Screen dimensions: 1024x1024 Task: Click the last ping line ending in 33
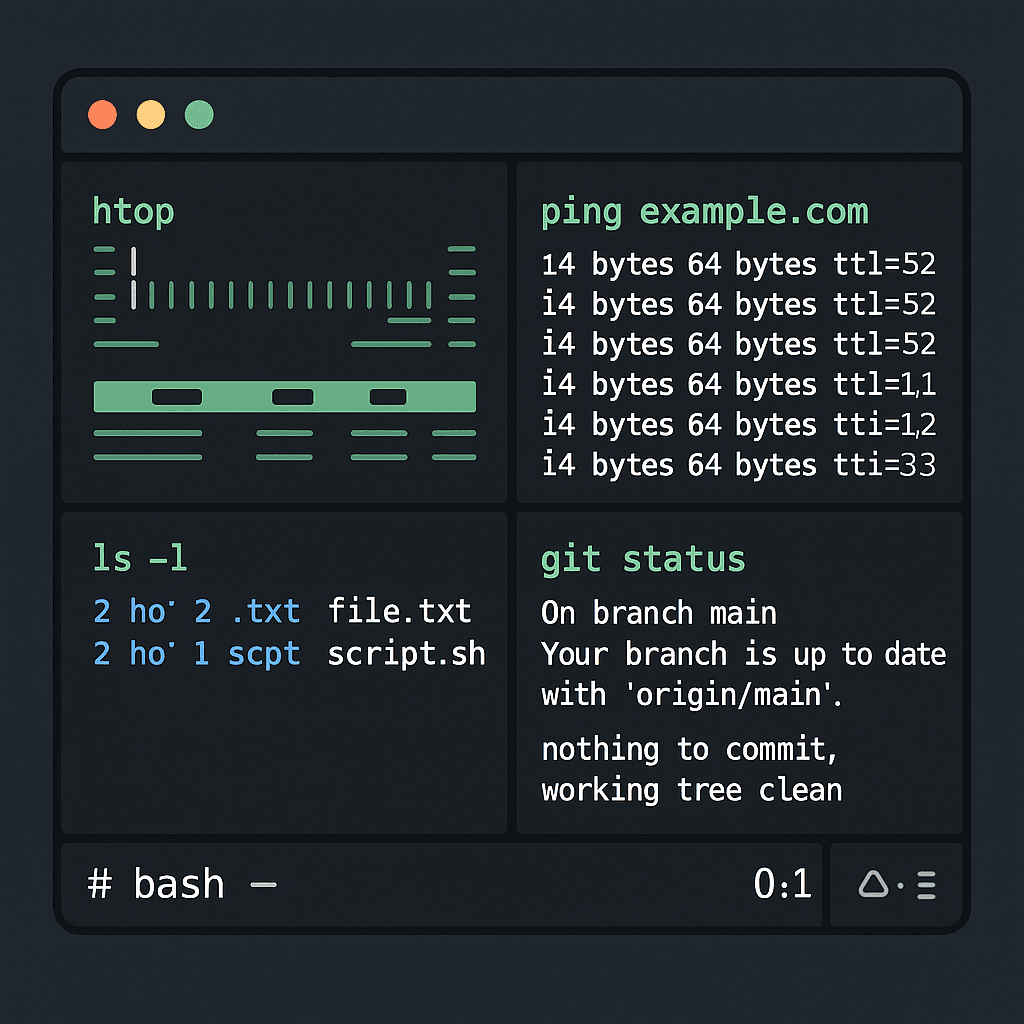[738, 464]
